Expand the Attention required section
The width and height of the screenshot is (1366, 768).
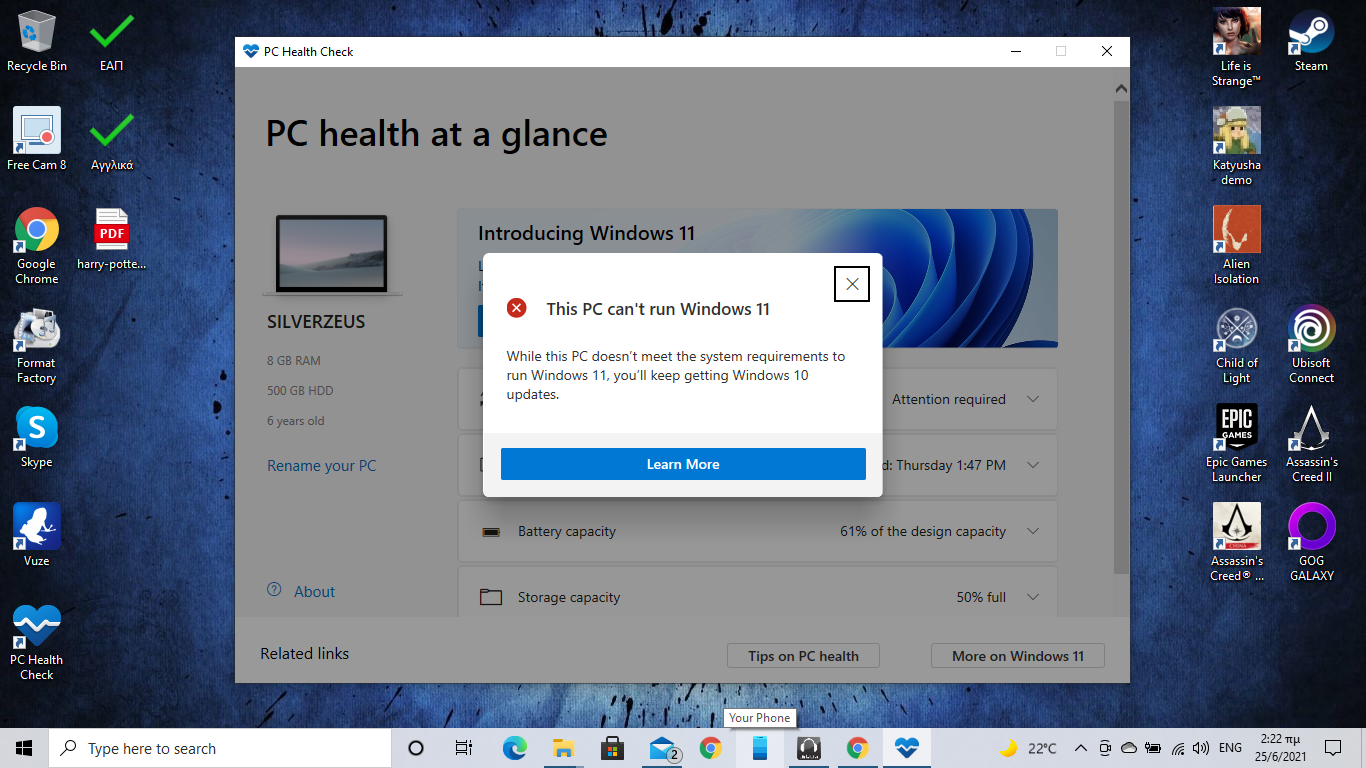pyautogui.click(x=1033, y=399)
